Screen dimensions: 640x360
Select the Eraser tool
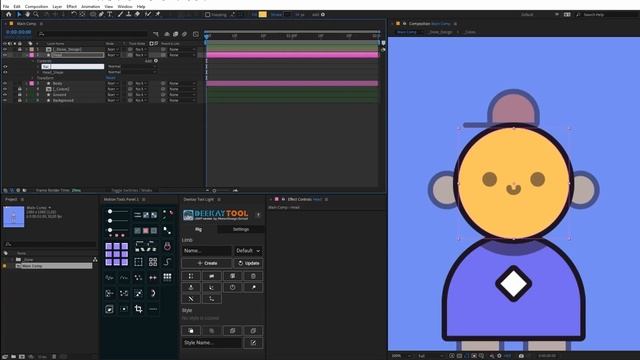point(137,14)
